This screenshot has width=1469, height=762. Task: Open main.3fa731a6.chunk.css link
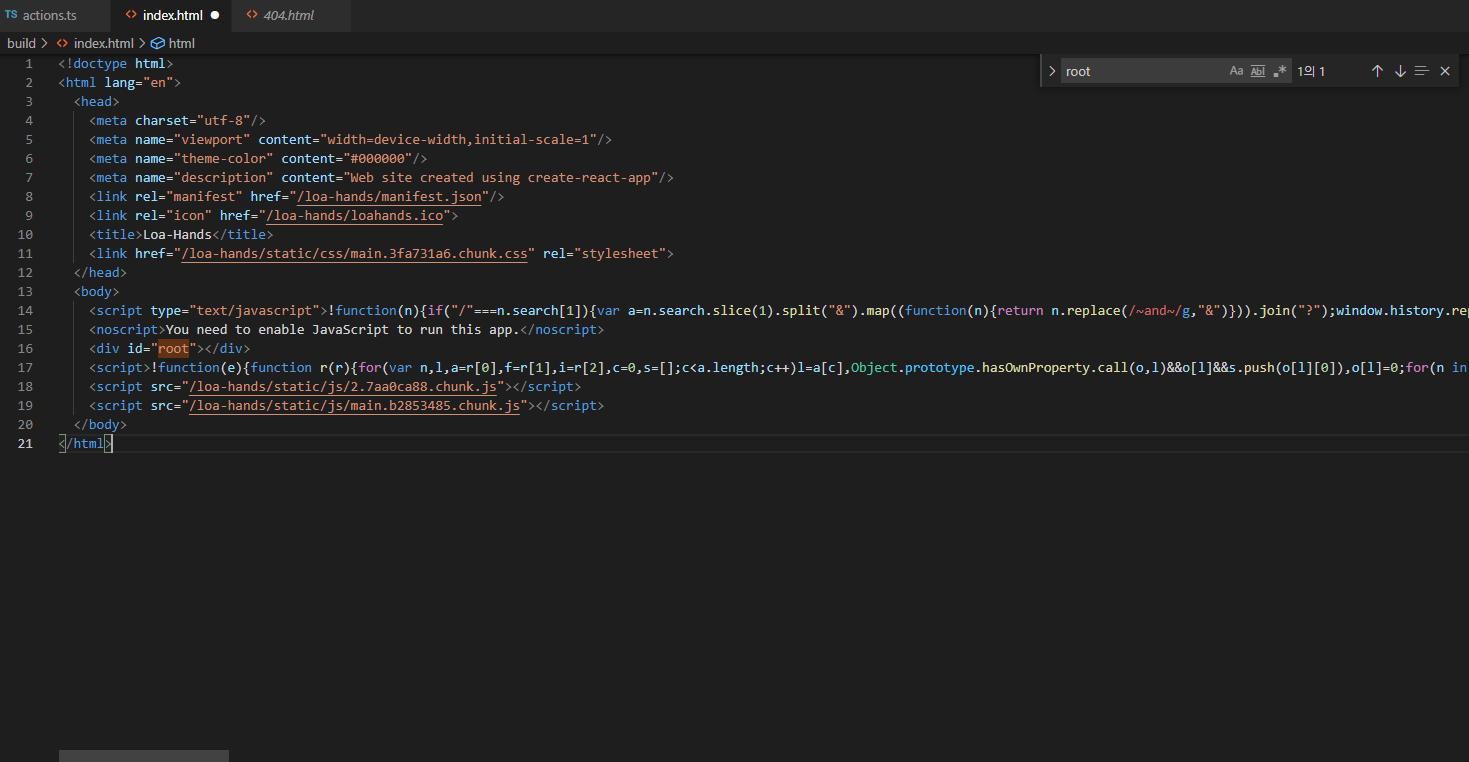click(354, 254)
